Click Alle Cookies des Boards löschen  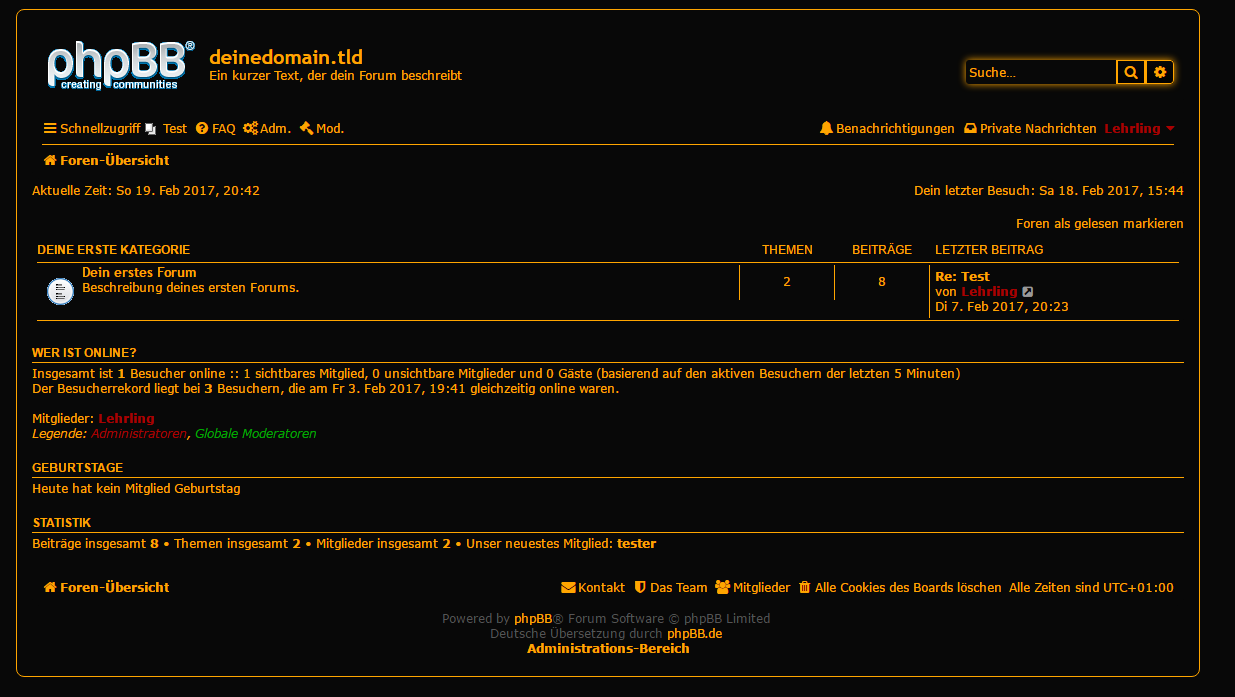(x=900, y=588)
